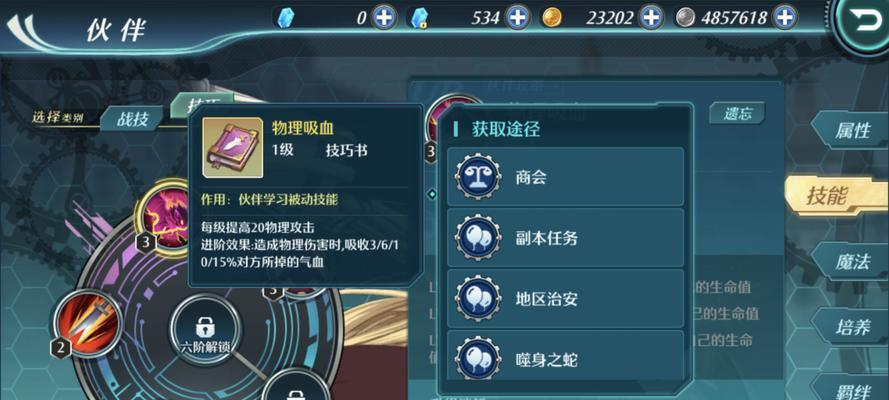Switch to the 技能 side tab

point(836,196)
